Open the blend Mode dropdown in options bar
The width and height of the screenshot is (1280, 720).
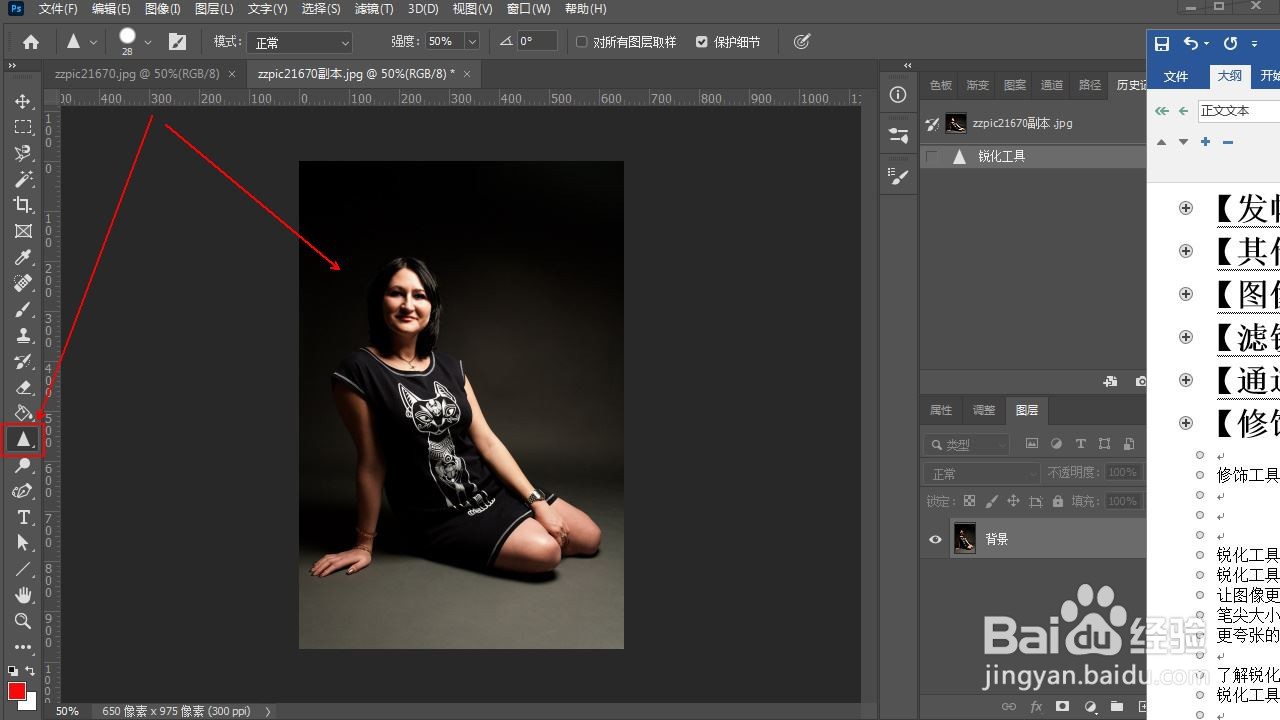(x=300, y=42)
